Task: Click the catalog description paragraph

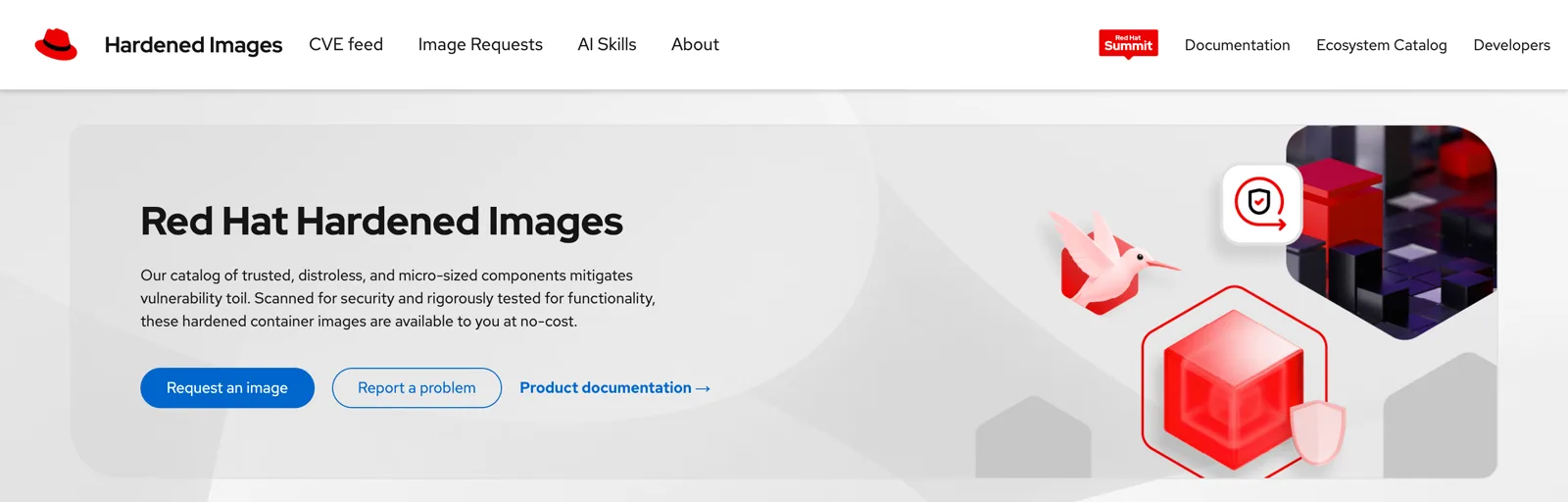Action: pyautogui.click(x=398, y=298)
